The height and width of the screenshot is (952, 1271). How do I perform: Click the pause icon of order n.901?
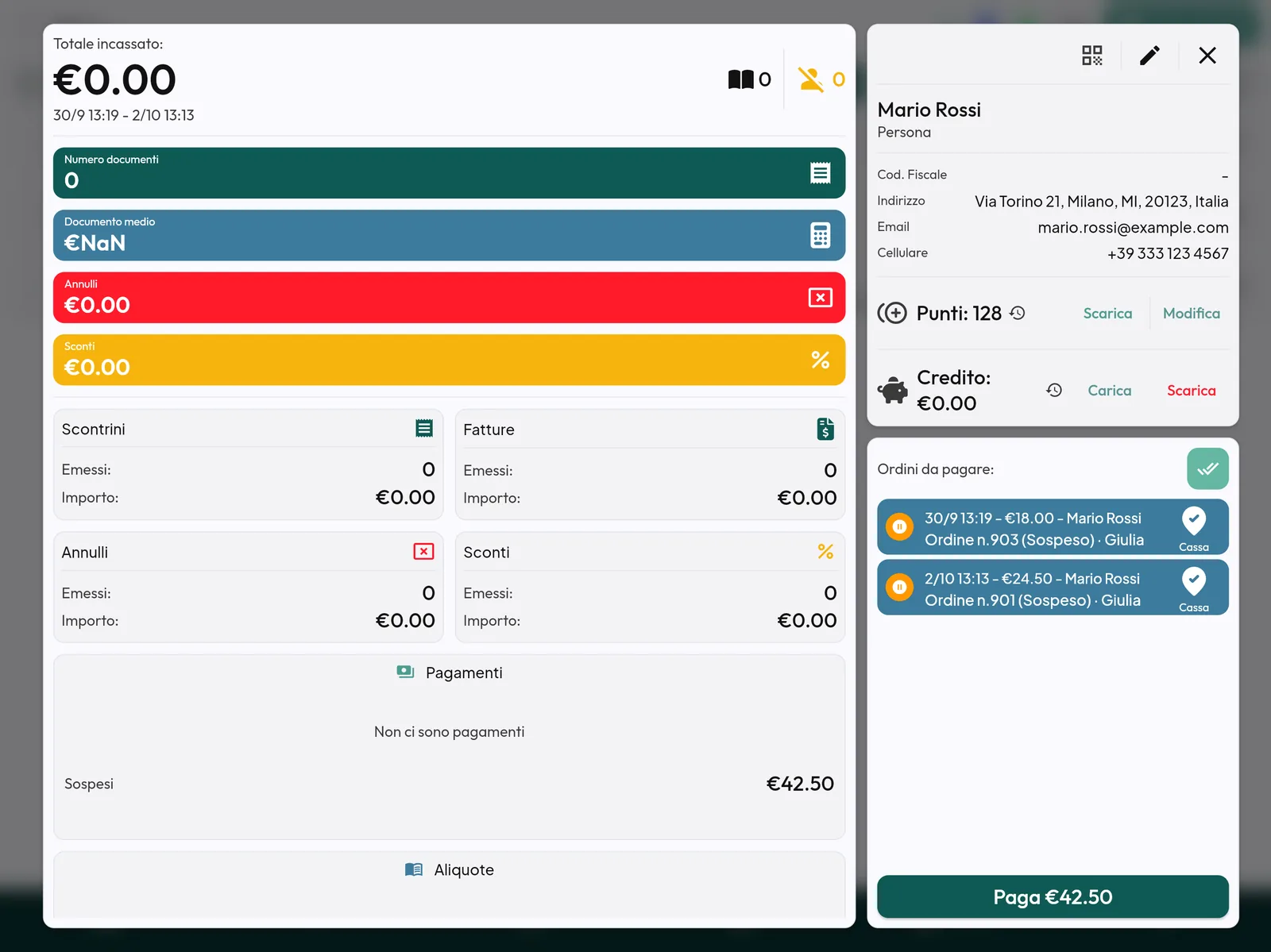pyautogui.click(x=899, y=588)
